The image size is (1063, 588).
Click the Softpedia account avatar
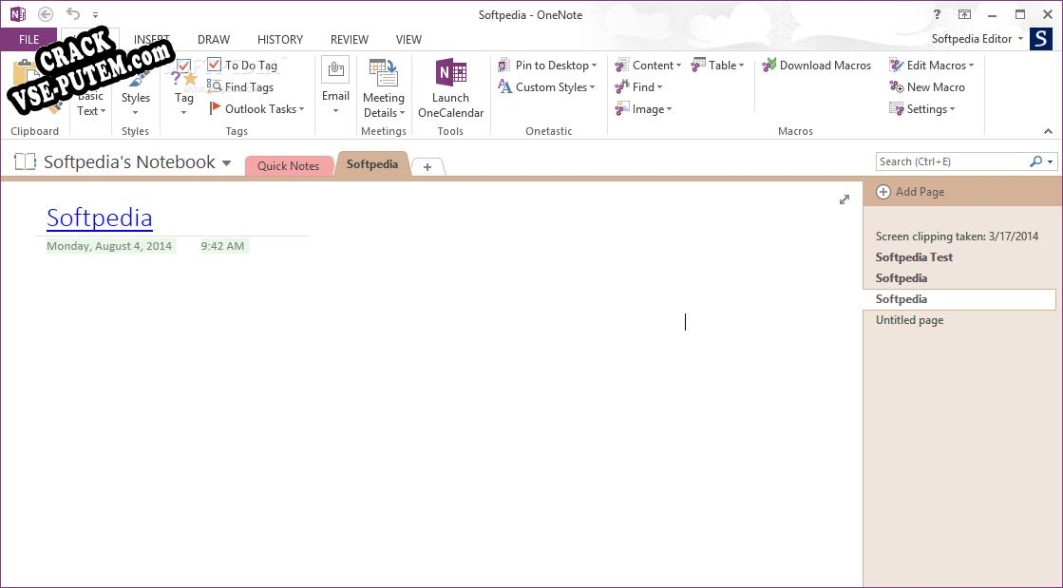click(1041, 39)
